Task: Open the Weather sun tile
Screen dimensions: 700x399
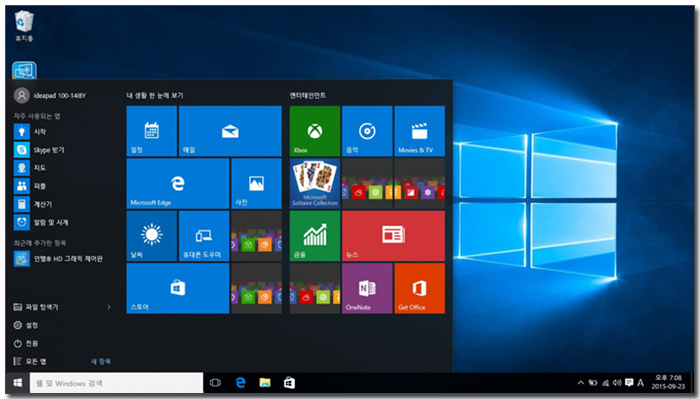Action: pyautogui.click(x=152, y=236)
